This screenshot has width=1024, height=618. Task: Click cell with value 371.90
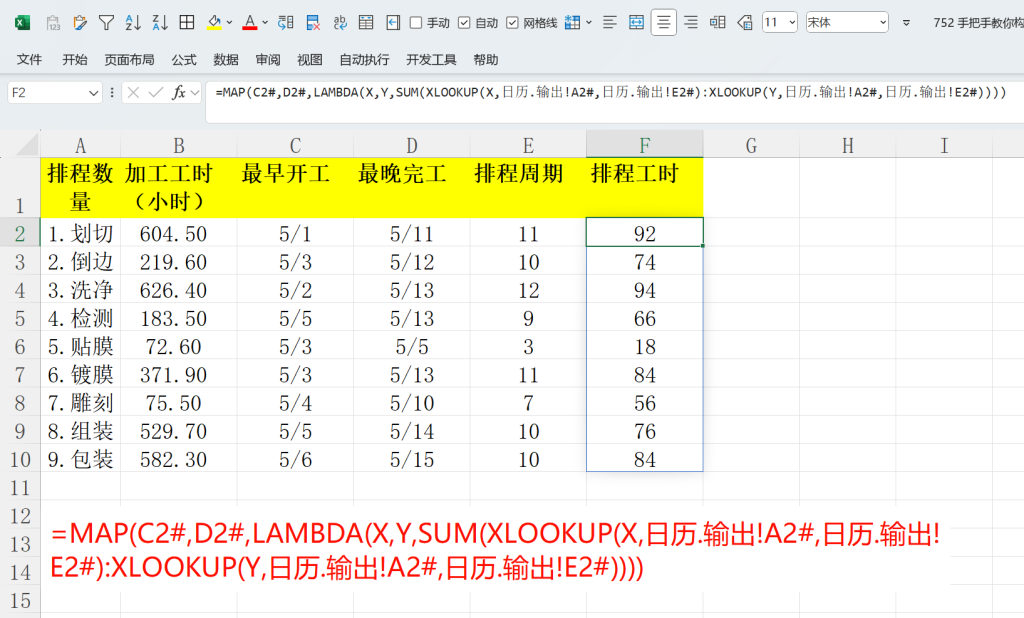tap(178, 374)
